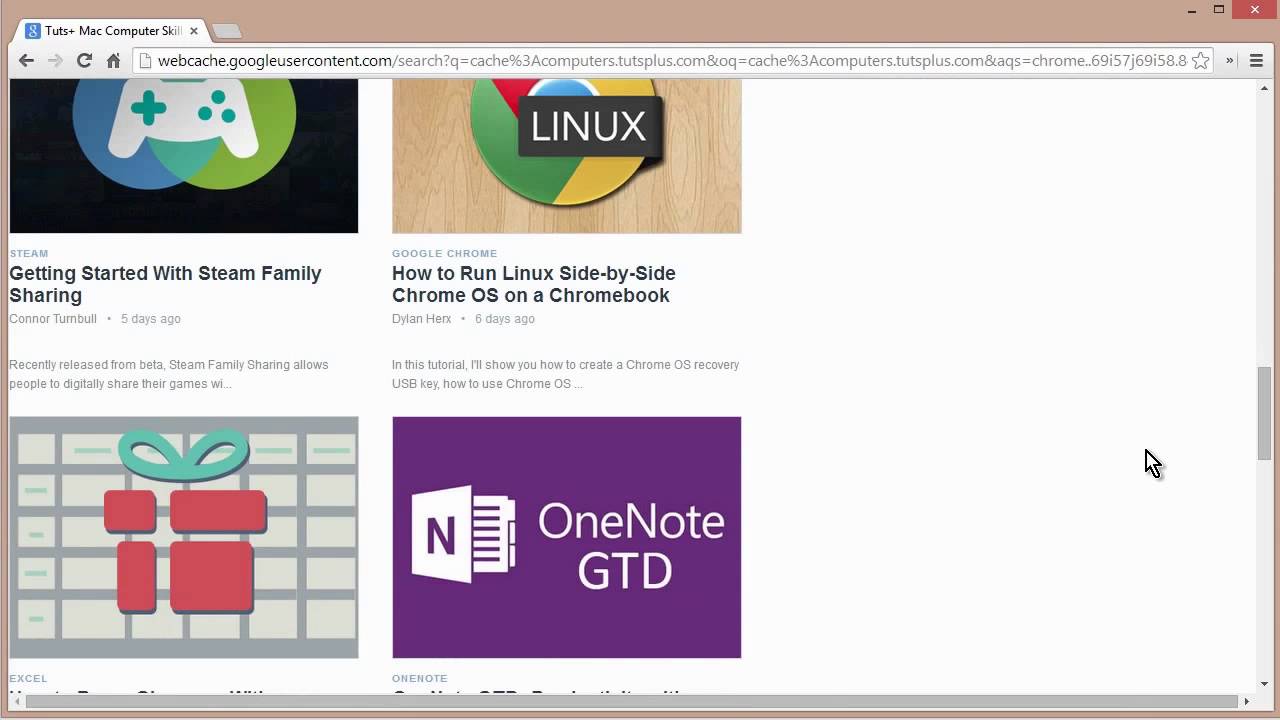
Task: Open the Excel gift calendar thumbnail
Action: pyautogui.click(x=184, y=537)
